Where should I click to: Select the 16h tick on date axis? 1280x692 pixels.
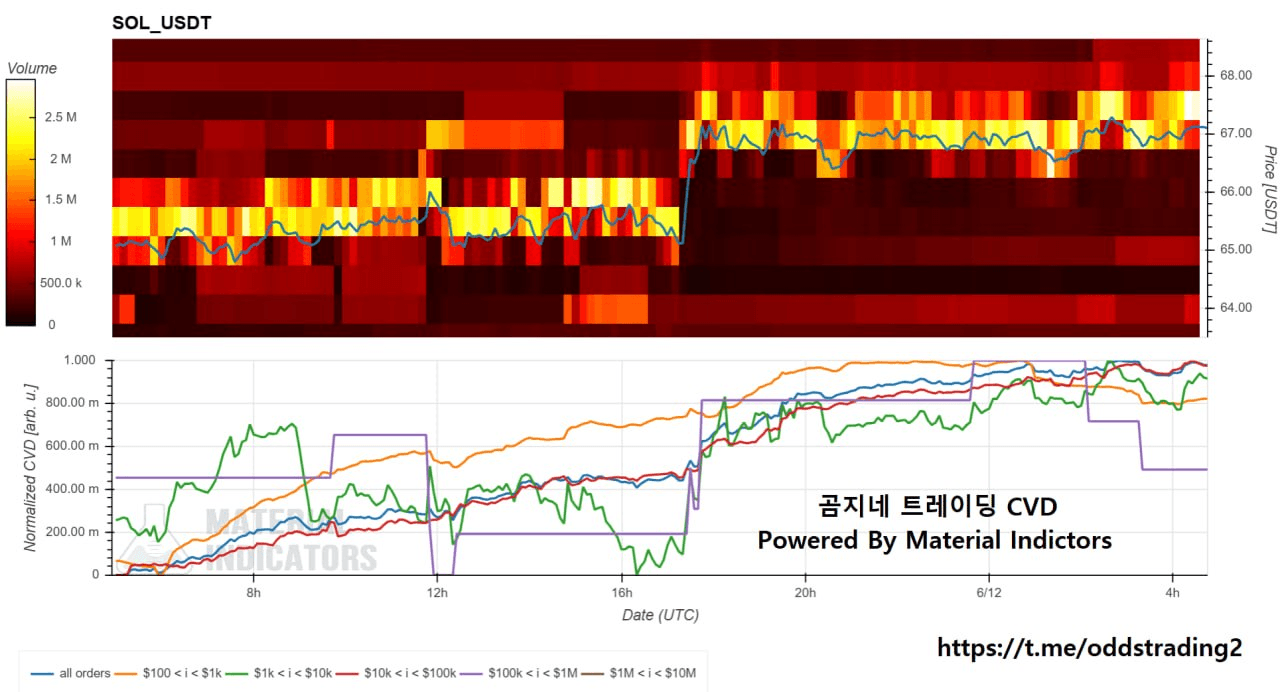(x=621, y=592)
